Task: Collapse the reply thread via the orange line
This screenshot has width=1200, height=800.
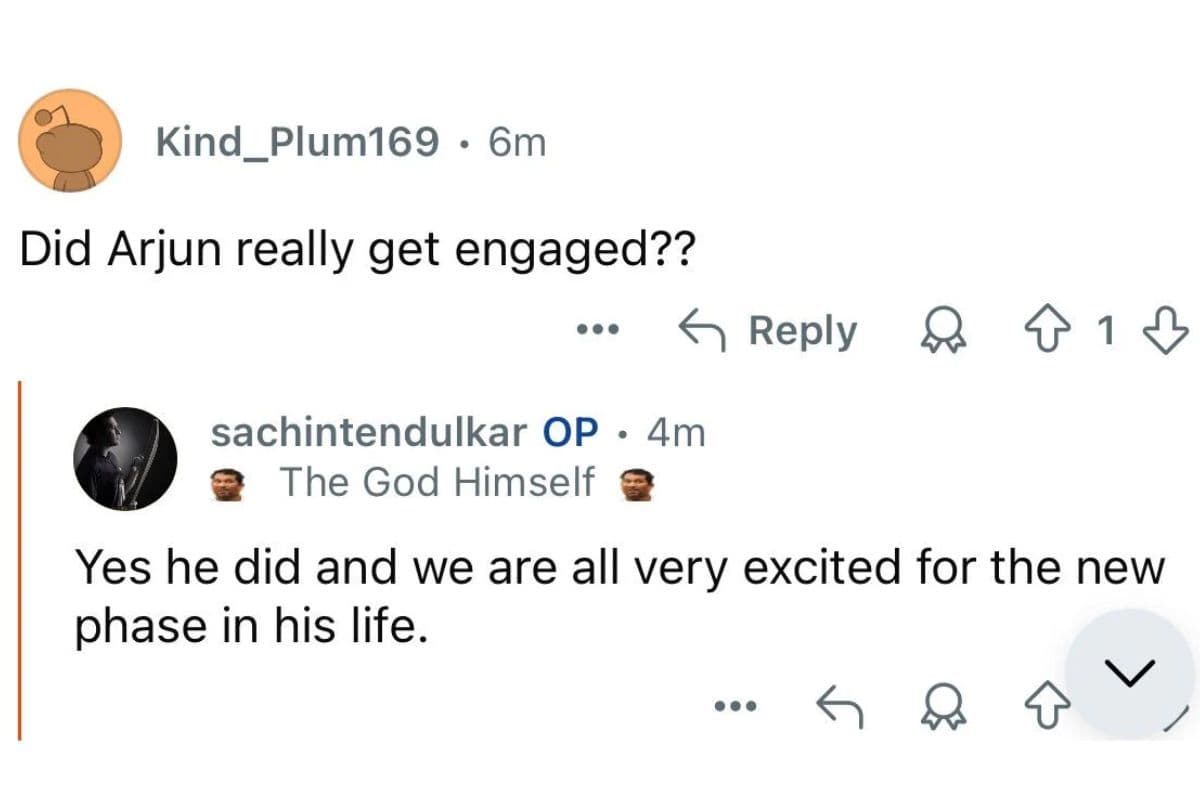Action: tap(19, 560)
